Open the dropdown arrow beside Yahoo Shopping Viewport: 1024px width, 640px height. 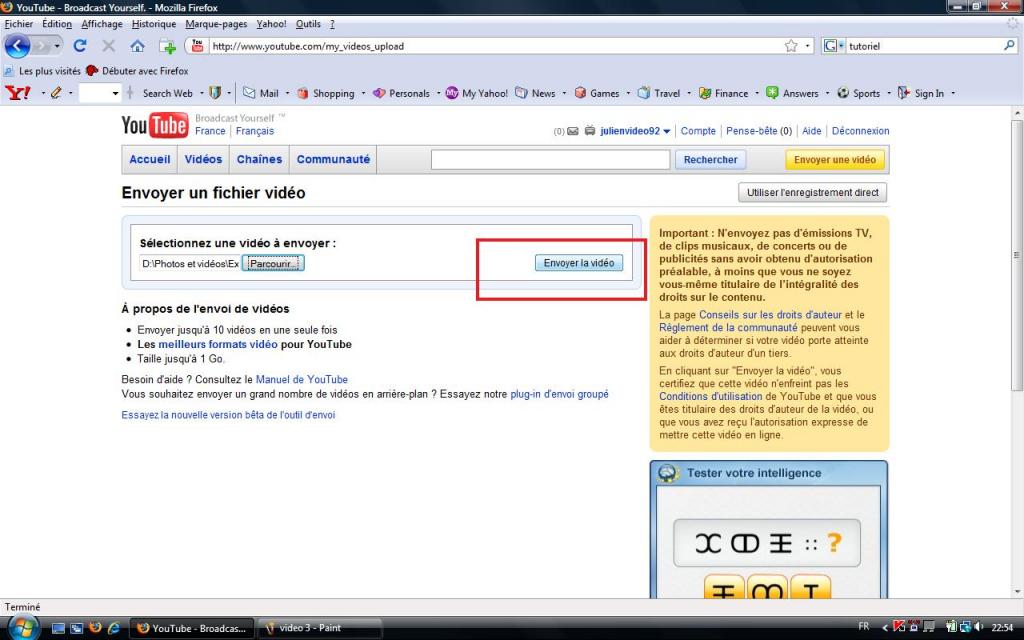pyautogui.click(x=363, y=93)
